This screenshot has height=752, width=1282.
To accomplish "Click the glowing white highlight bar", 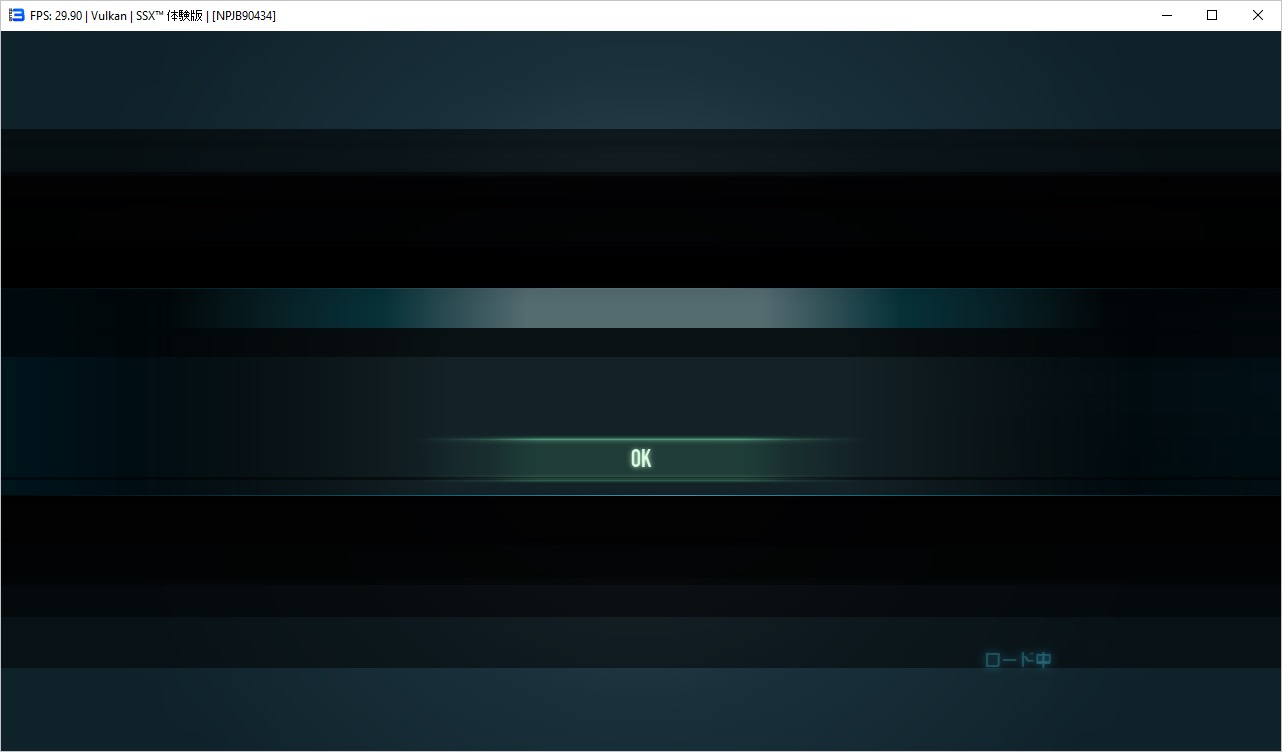I will [640, 308].
